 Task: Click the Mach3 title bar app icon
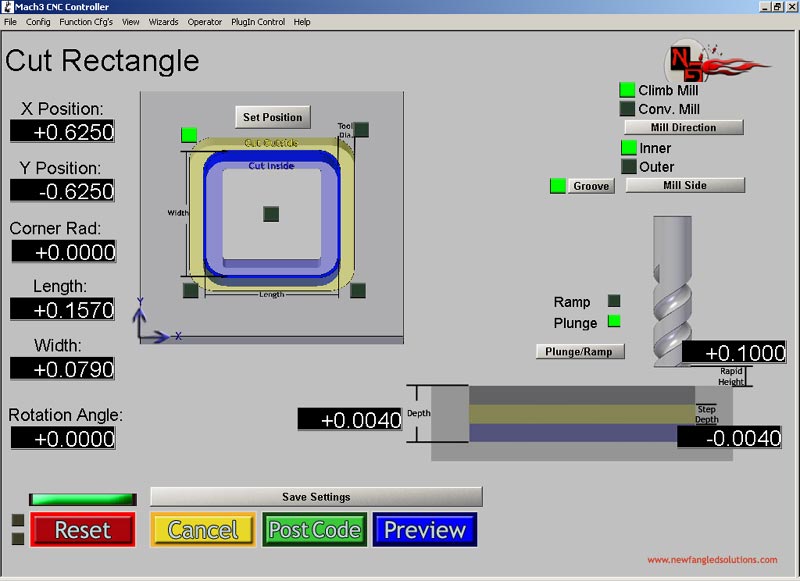[x=8, y=7]
